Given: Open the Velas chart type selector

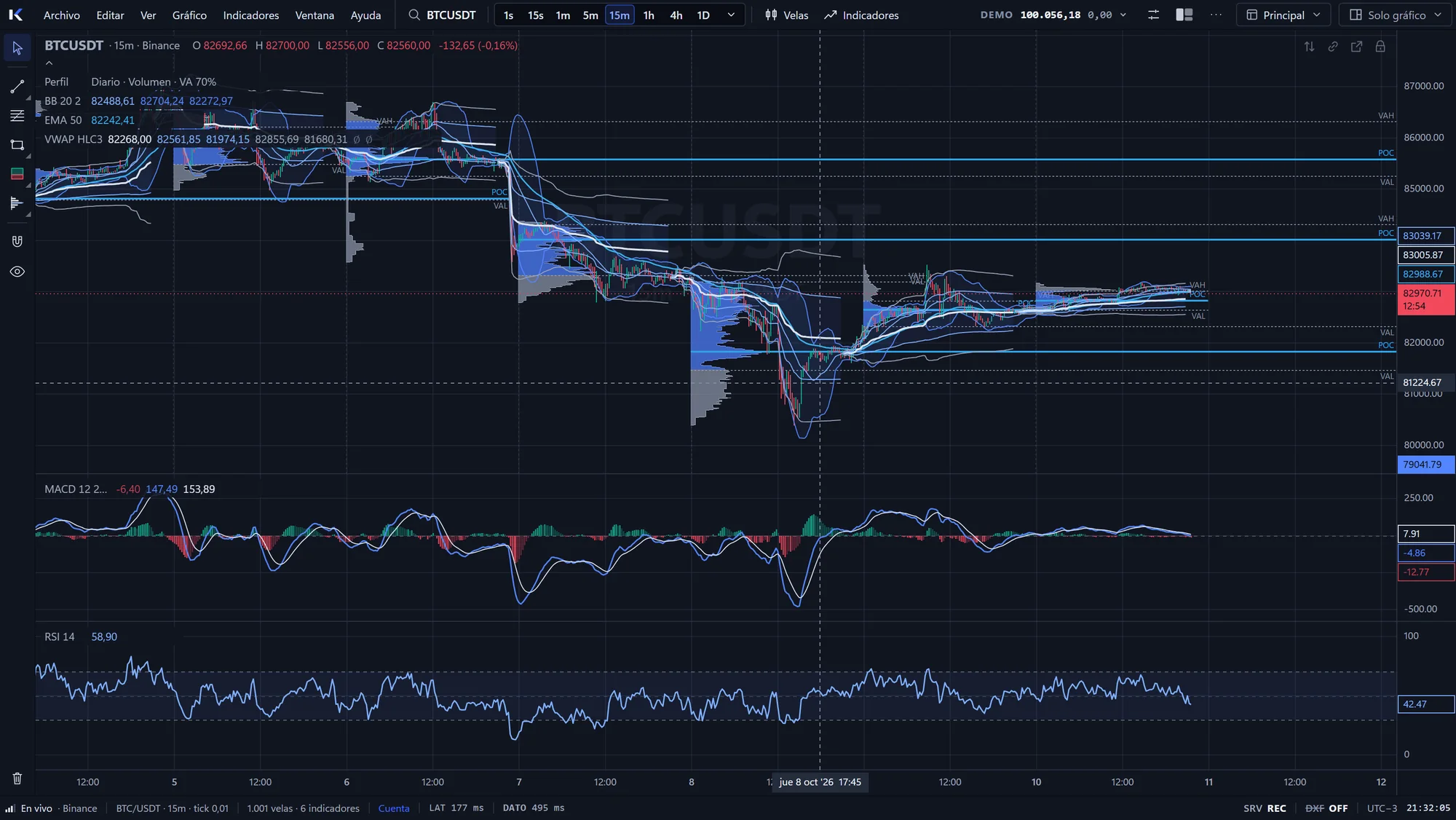Looking at the screenshot, I should [786, 15].
